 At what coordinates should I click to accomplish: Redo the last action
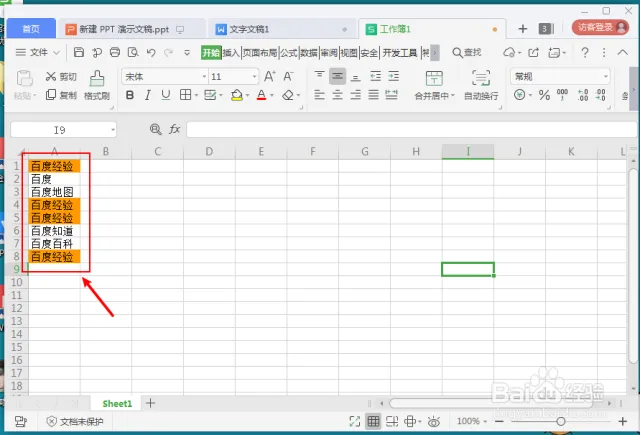click(169, 52)
